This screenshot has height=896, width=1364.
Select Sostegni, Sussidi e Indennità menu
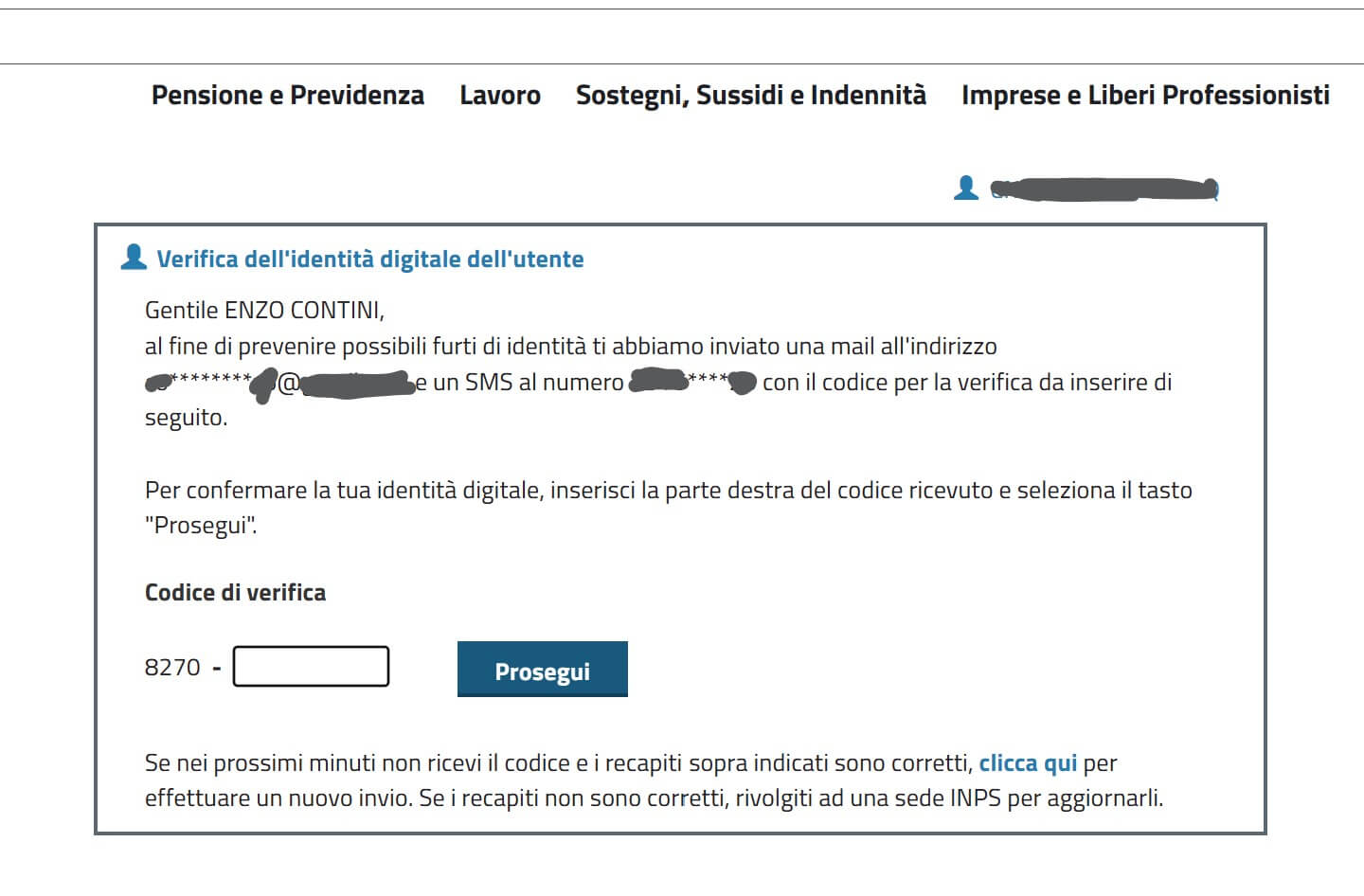click(x=750, y=96)
